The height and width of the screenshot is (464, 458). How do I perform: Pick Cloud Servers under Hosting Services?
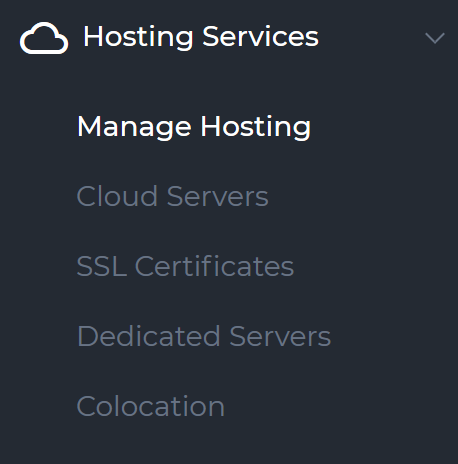[172, 196]
